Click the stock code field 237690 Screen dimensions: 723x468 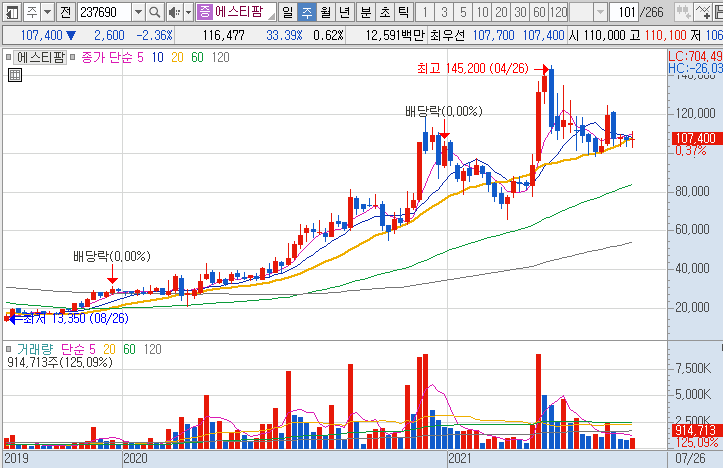(x=105, y=12)
